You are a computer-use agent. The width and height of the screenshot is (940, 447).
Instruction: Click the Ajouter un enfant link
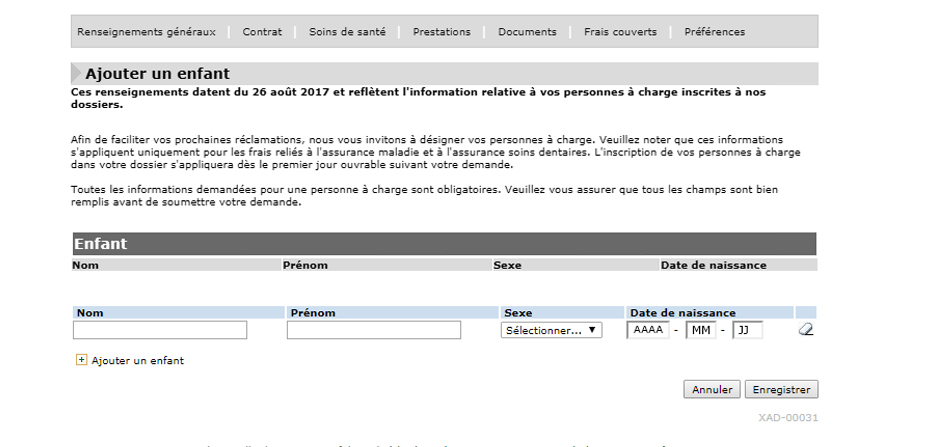click(x=138, y=361)
